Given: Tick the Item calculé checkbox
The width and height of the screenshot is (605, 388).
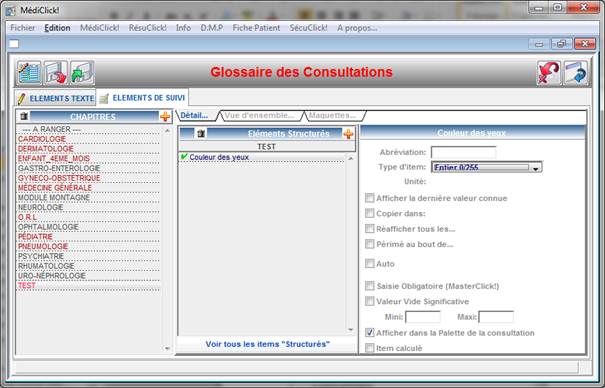Looking at the screenshot, I should pyautogui.click(x=370, y=348).
